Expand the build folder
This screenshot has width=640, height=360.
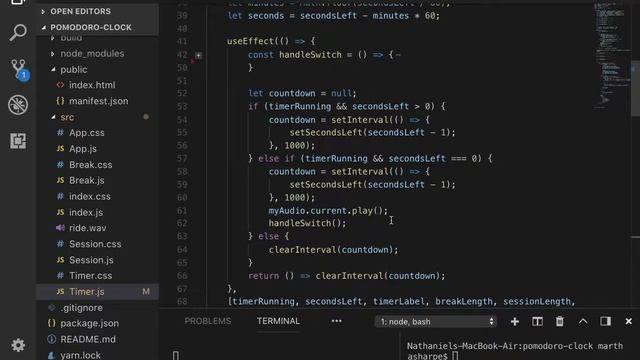click(x=71, y=38)
